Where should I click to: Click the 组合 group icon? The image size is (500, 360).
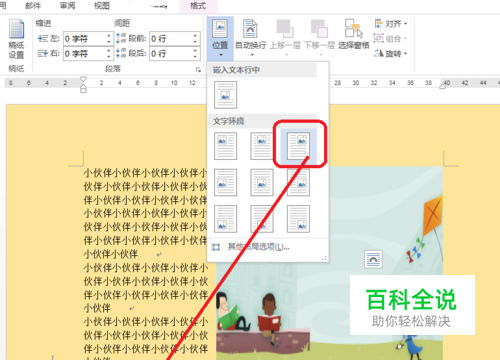(x=378, y=38)
